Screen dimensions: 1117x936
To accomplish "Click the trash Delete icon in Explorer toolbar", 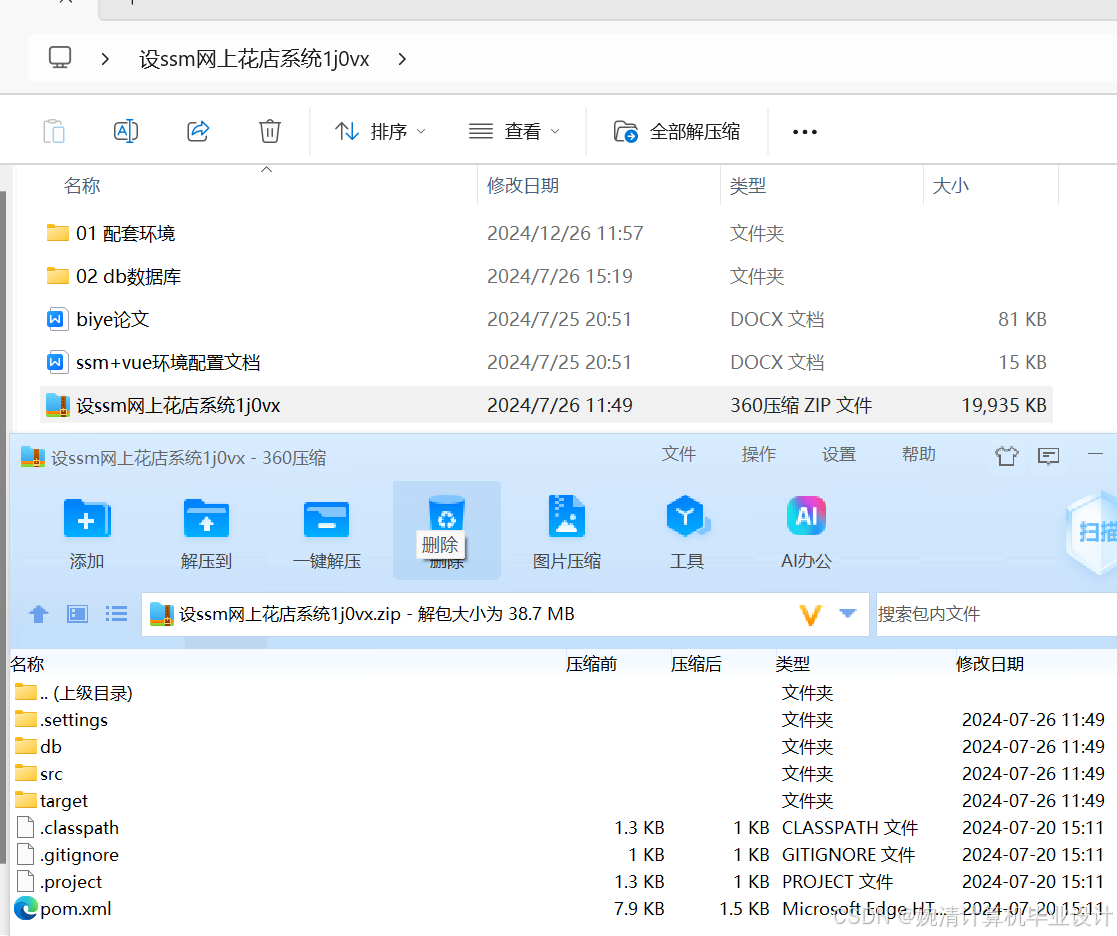I will point(270,131).
